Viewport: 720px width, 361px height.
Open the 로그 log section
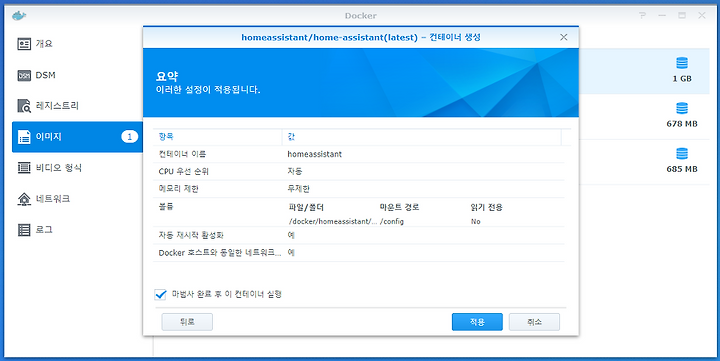77,230
